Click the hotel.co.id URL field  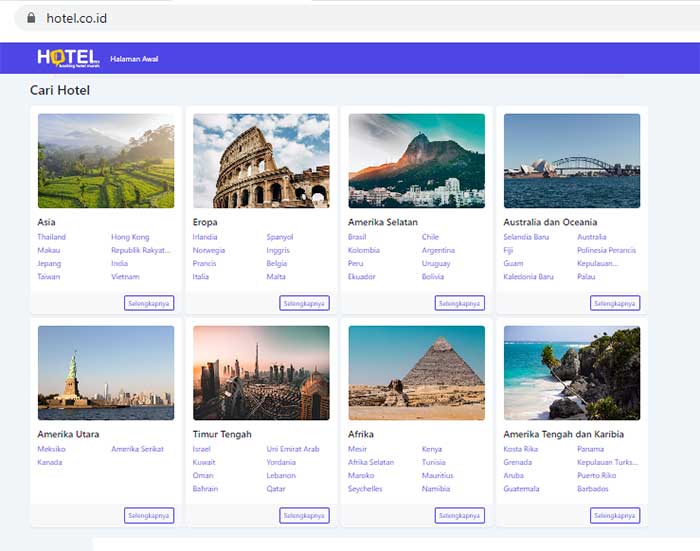[357, 18]
